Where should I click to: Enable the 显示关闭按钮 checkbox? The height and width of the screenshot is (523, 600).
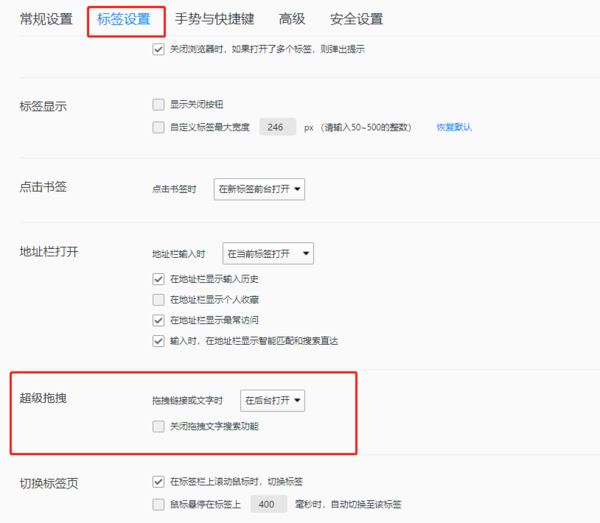(x=158, y=104)
